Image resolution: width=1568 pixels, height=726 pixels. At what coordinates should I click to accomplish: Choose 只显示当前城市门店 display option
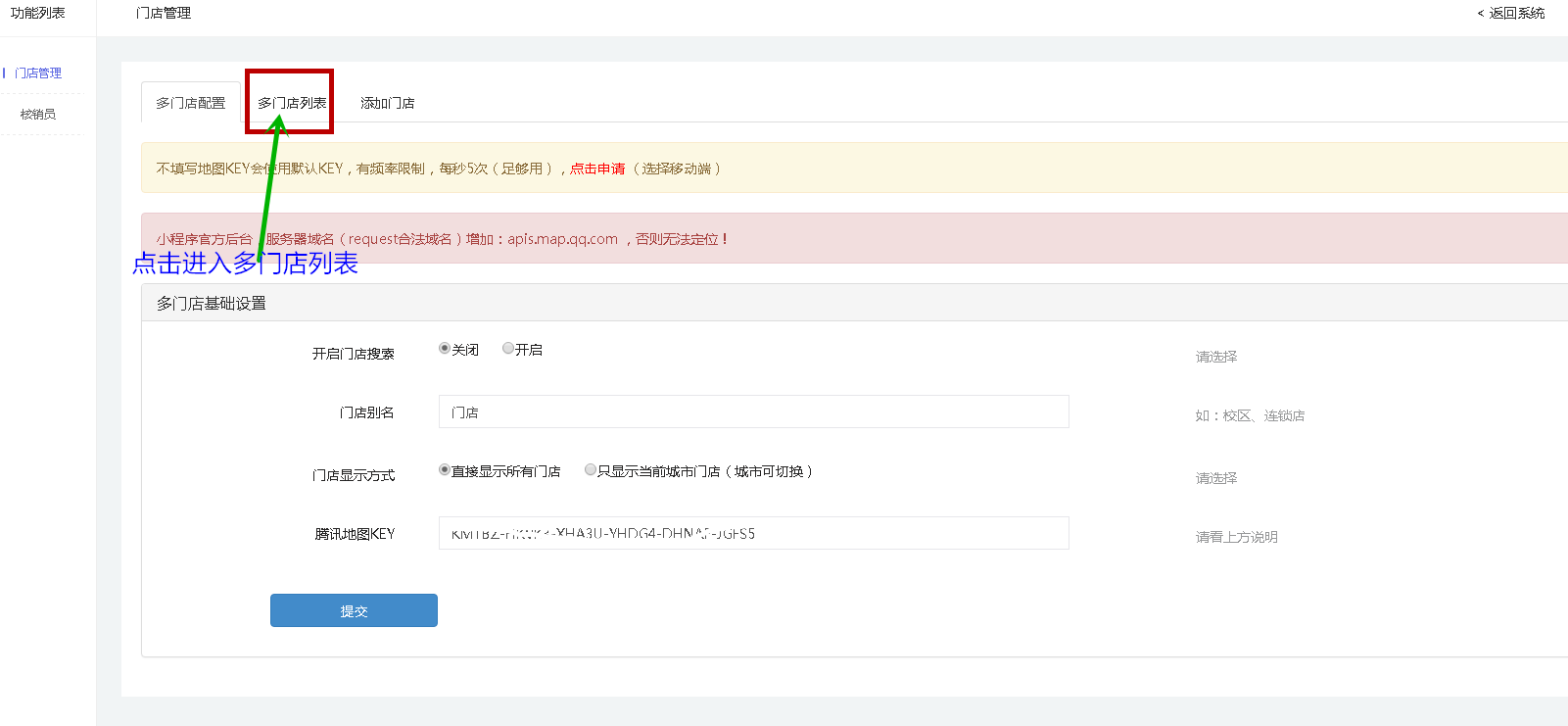point(591,470)
